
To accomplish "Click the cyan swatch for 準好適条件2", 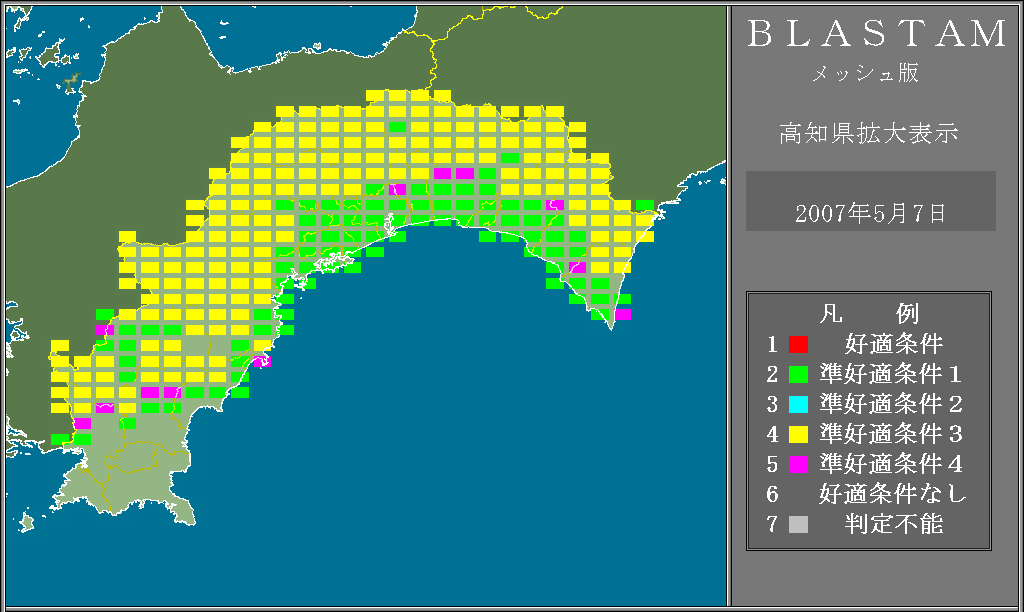I will point(798,404).
